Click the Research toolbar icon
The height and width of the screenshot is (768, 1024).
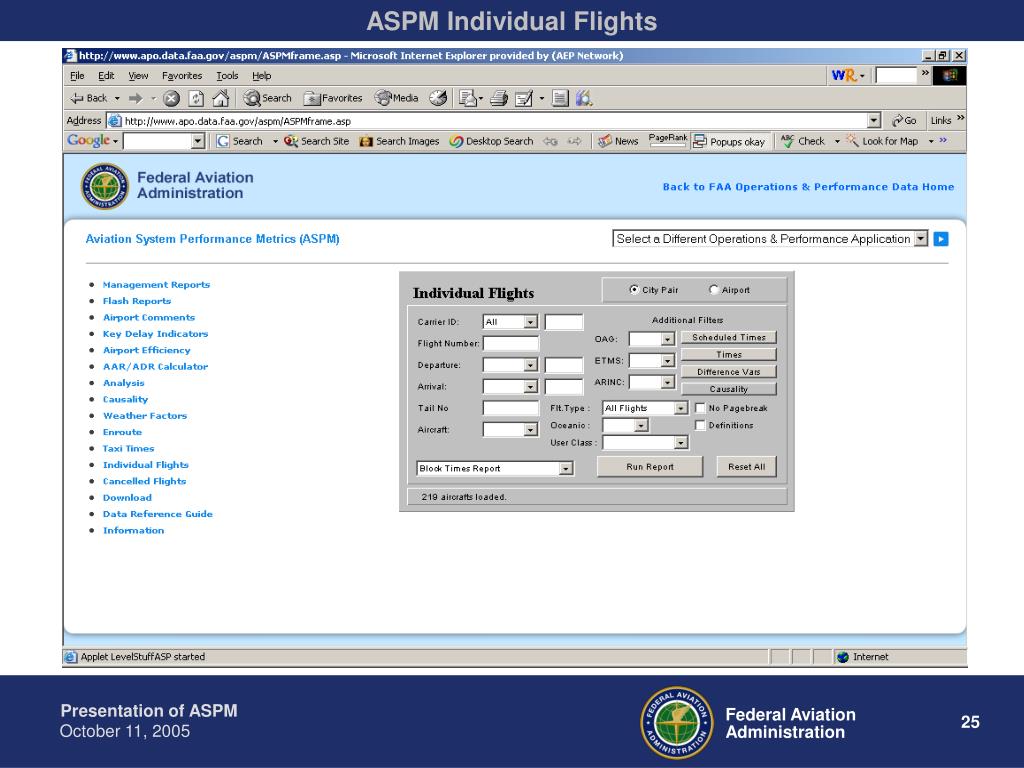[584, 99]
